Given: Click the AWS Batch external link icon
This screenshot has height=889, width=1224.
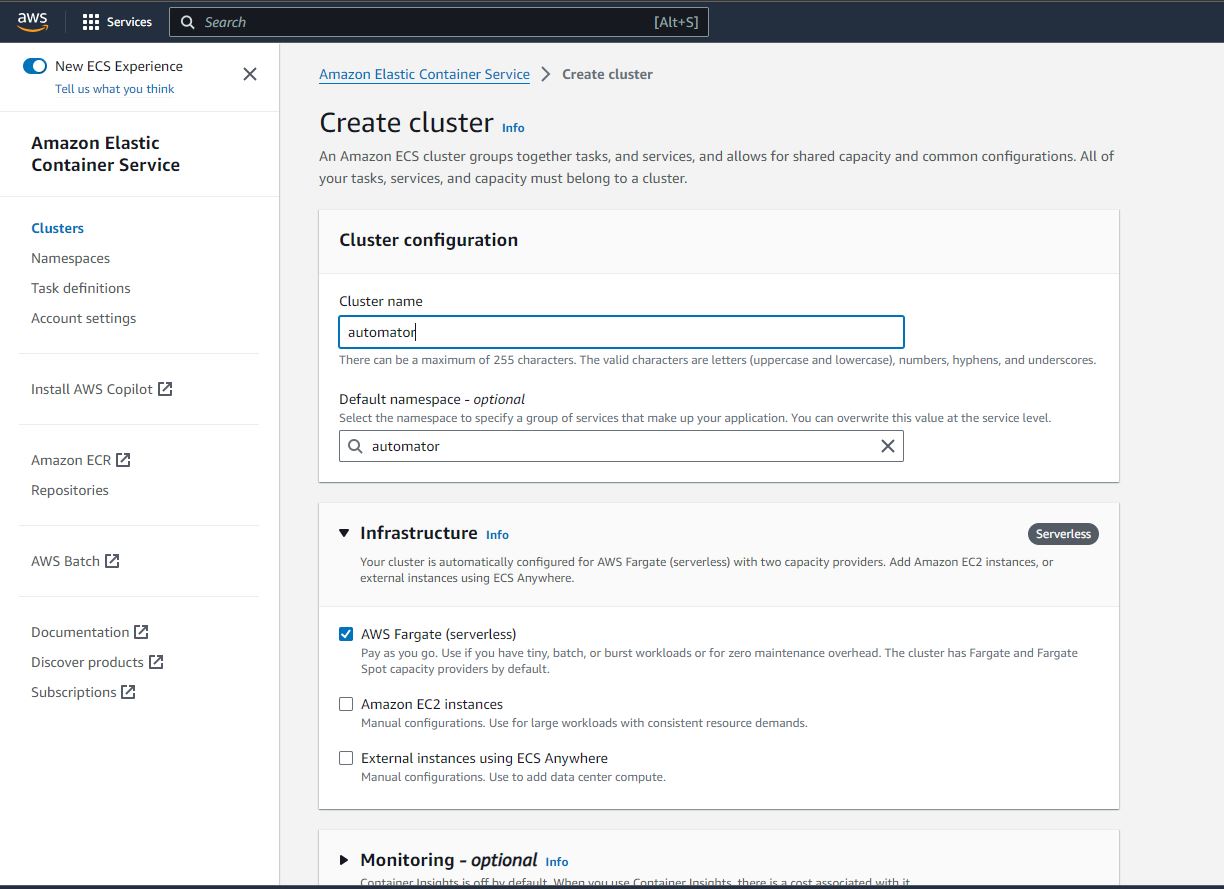Looking at the screenshot, I should coord(112,561).
